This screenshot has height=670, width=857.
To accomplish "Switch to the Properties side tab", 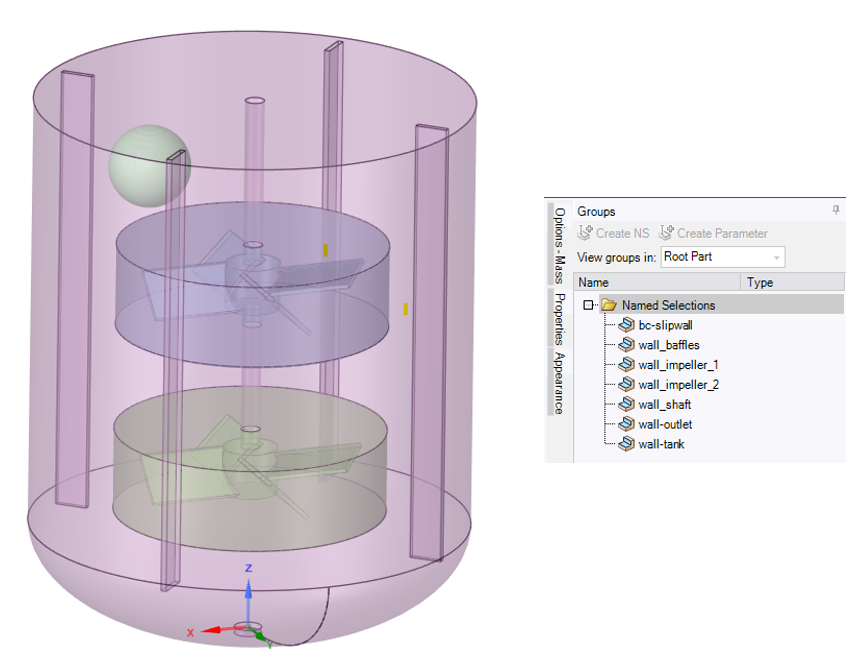I will pos(560,319).
